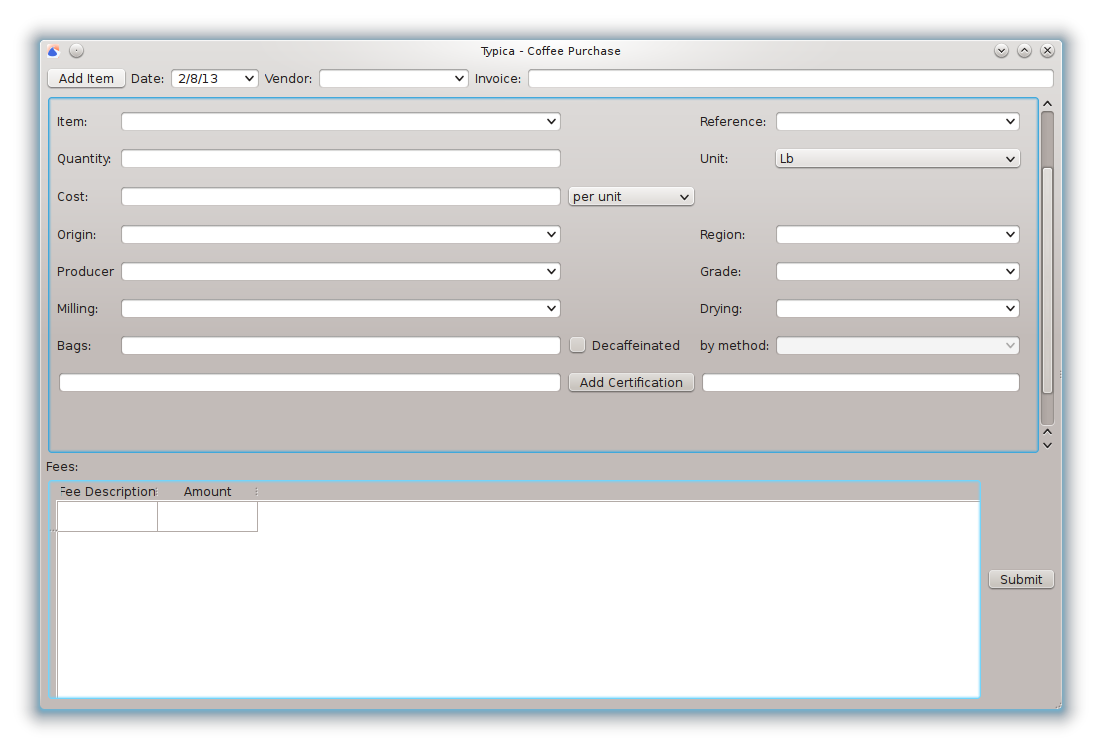Expand the Origin combo box
The width and height of the screenshot is (1102, 749).
341,235
